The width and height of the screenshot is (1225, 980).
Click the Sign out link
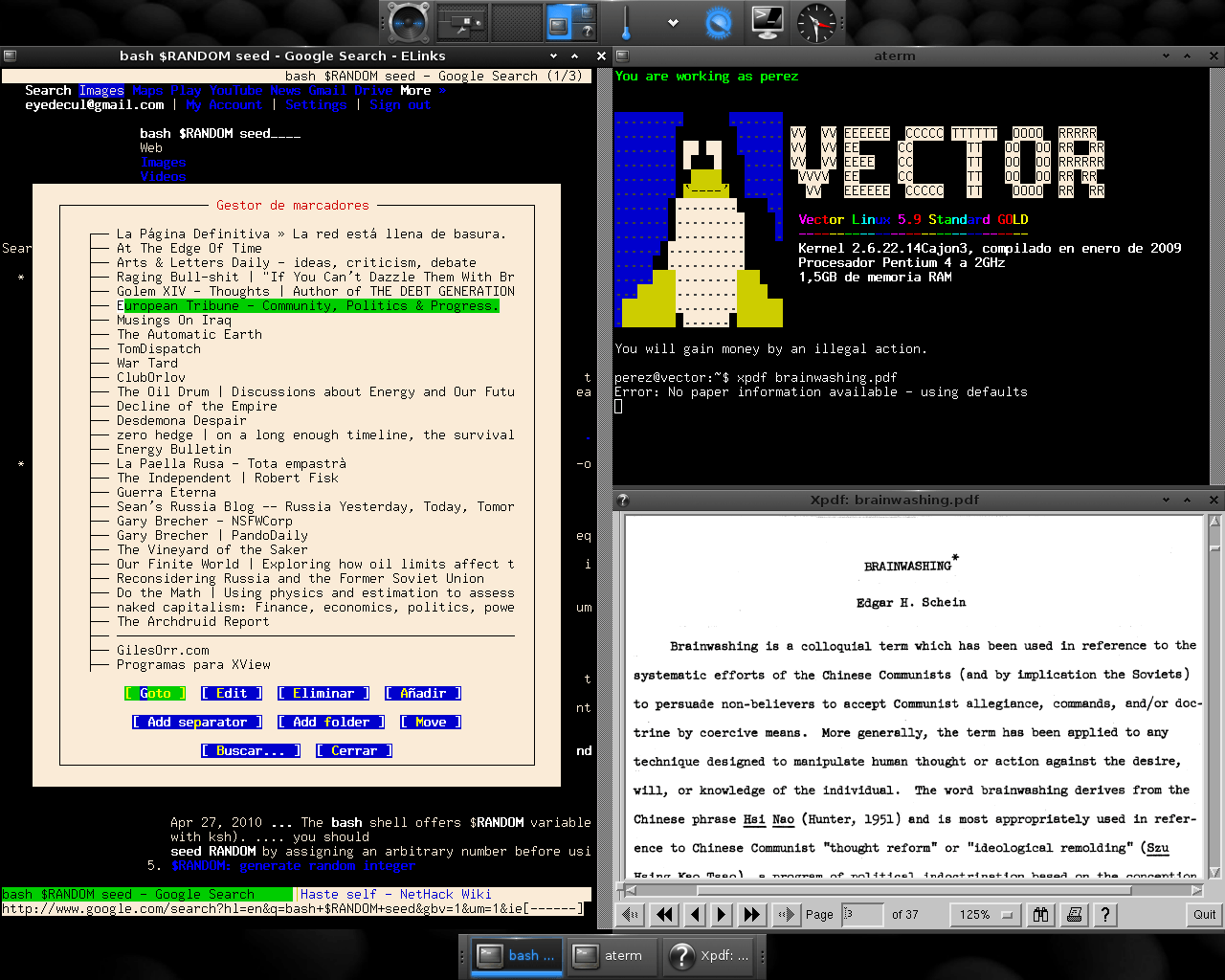tap(400, 105)
